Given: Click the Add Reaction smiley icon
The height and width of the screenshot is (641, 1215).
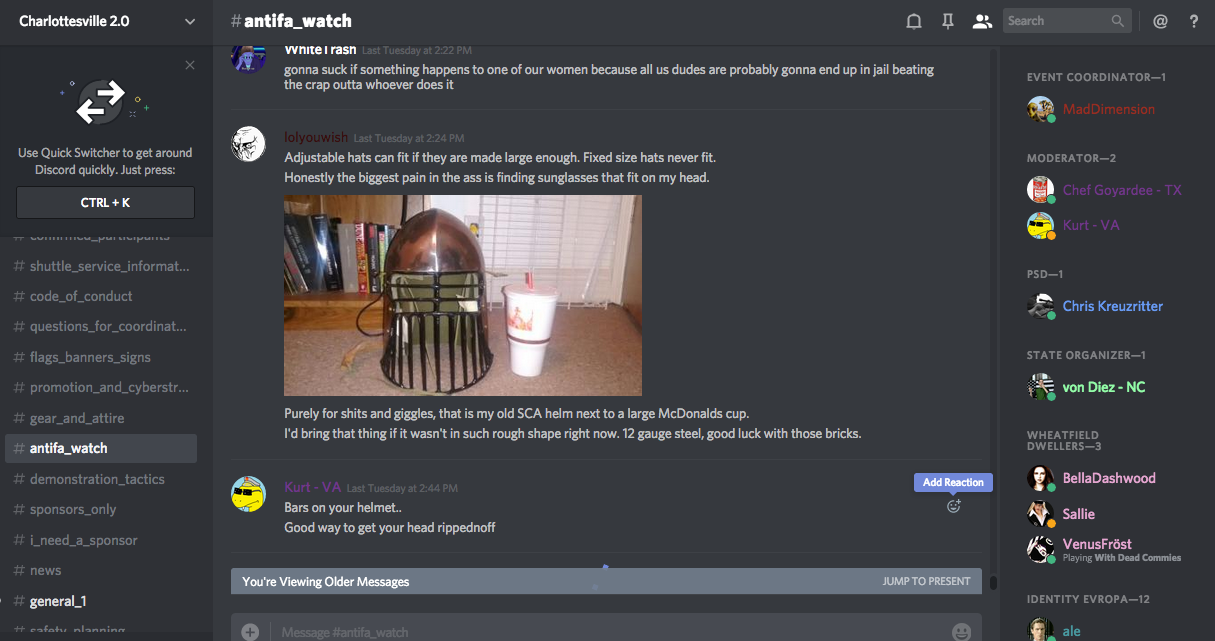Looking at the screenshot, I should tap(953, 506).
